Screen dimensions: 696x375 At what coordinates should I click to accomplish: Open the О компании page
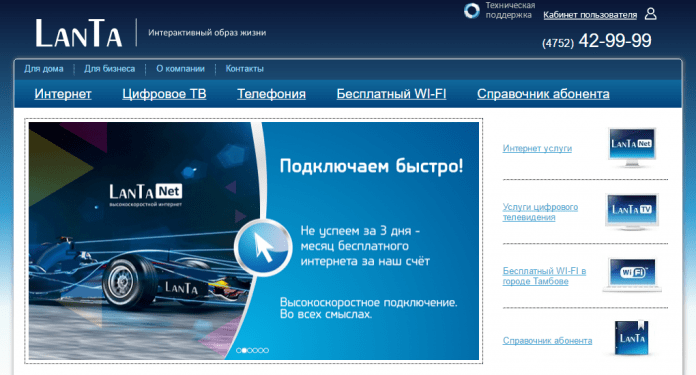(180, 69)
